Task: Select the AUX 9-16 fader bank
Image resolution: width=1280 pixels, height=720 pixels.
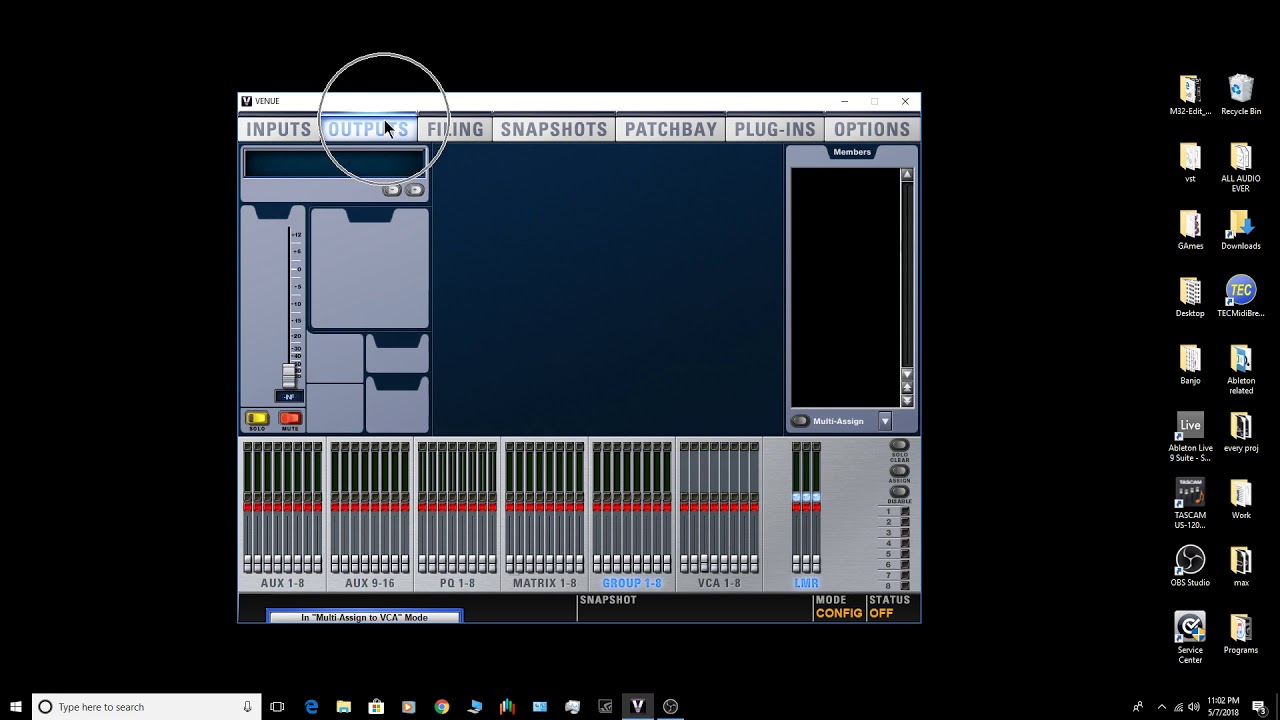Action: tap(369, 583)
